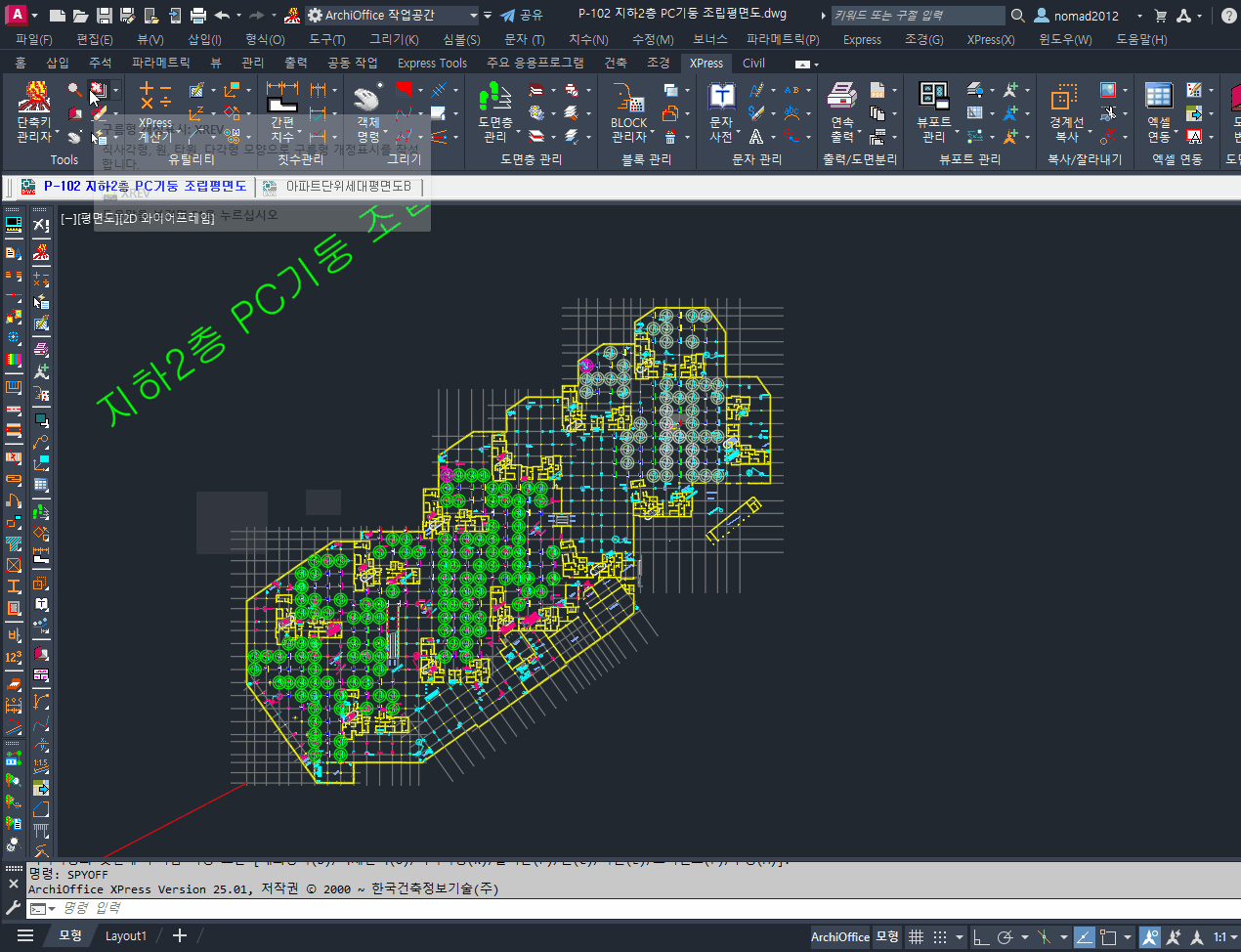Toggle isometric drafting on status bar
The image size is (1241, 952).
click(x=1045, y=936)
